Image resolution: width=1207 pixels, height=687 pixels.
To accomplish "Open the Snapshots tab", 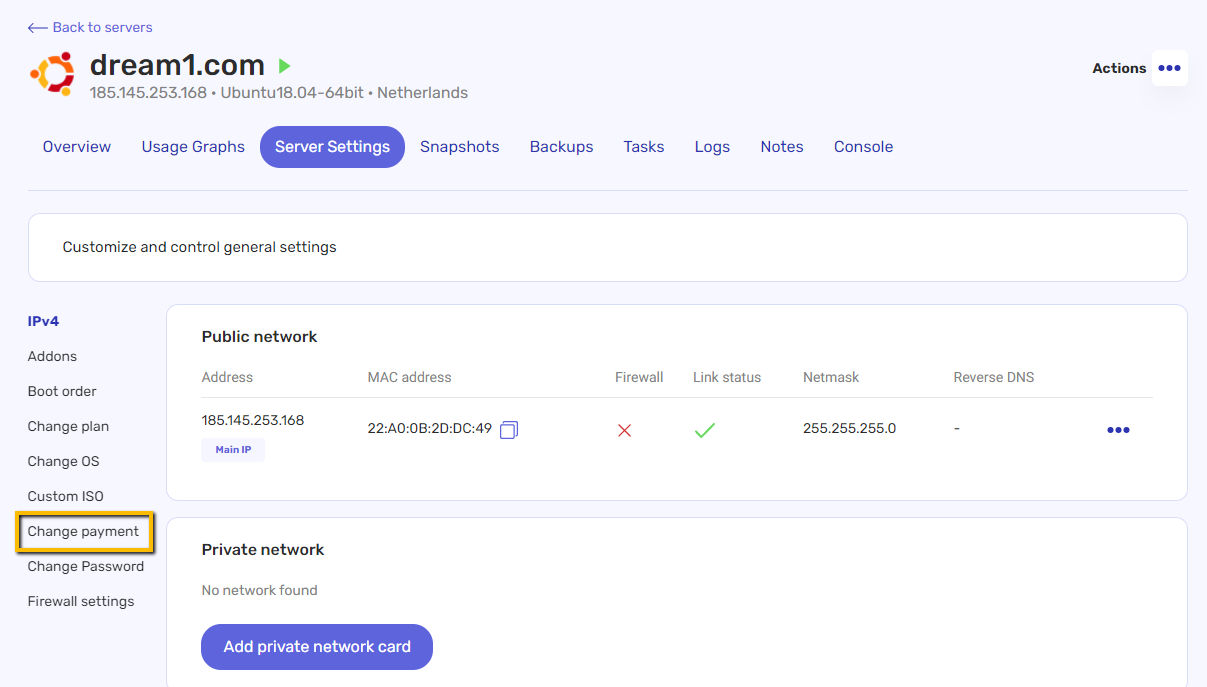I will [460, 147].
